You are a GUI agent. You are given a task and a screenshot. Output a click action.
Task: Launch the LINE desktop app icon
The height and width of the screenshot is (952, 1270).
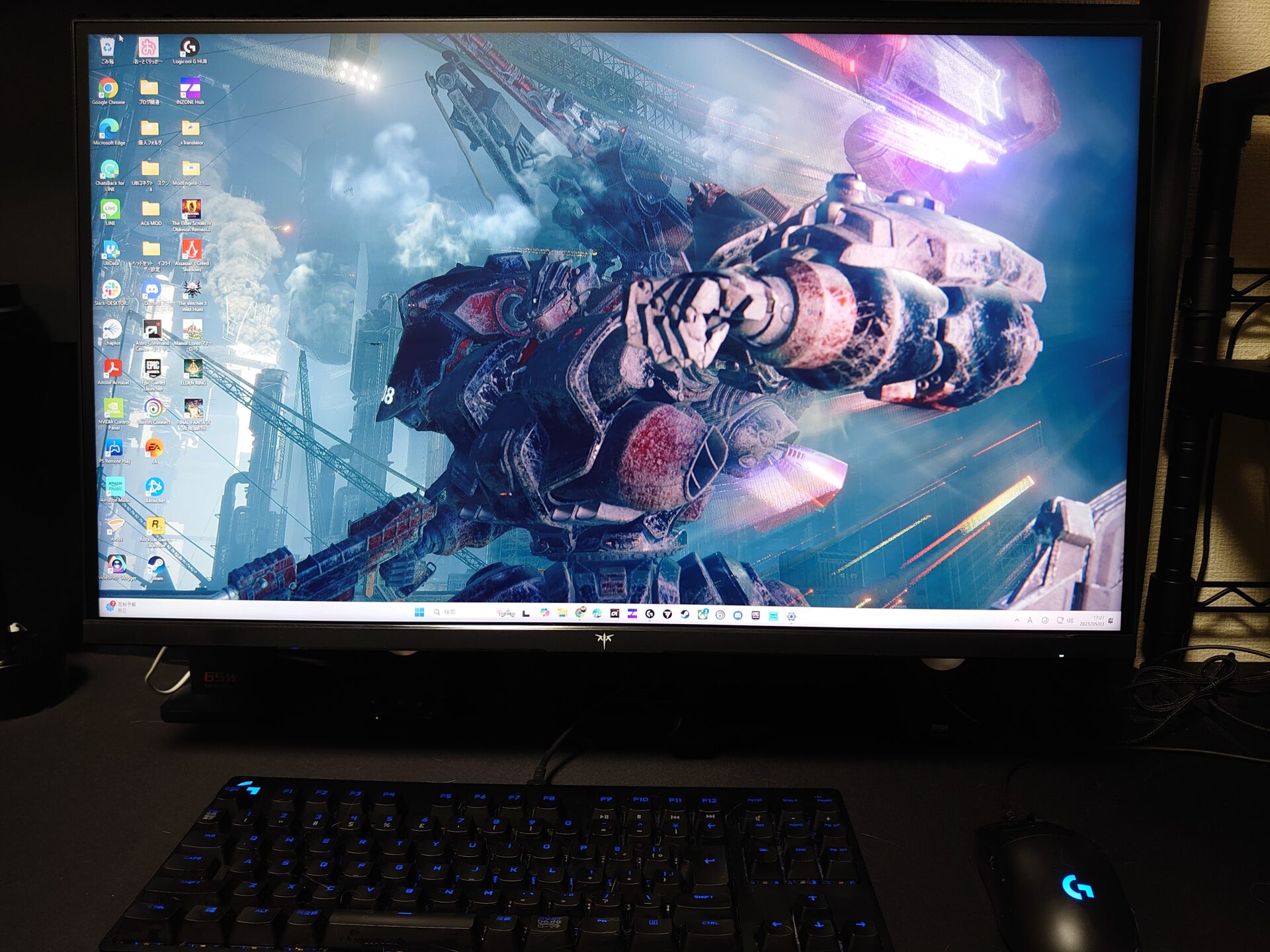click(110, 212)
